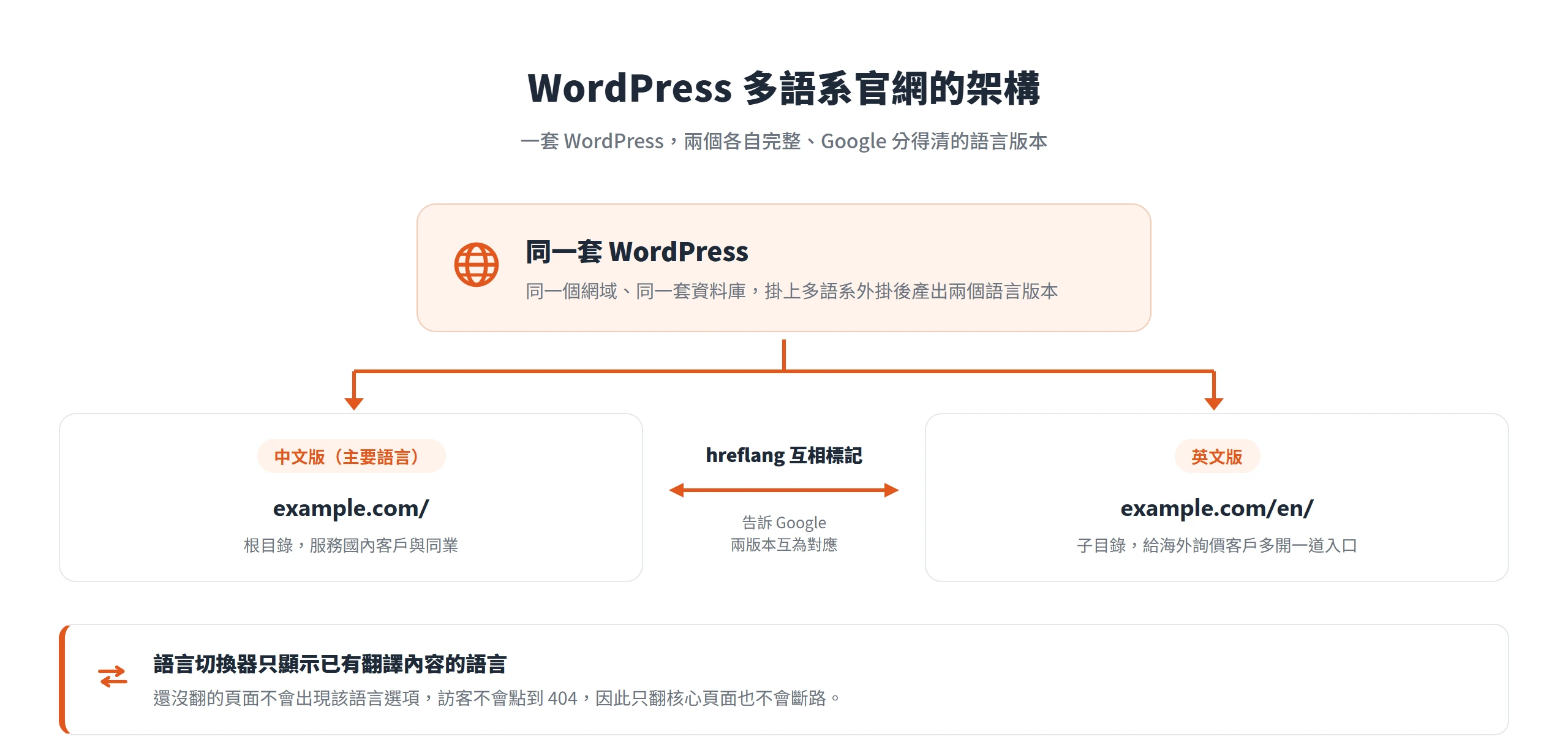
Task: Click the URL 'example.com/en/'
Action: point(1217,508)
